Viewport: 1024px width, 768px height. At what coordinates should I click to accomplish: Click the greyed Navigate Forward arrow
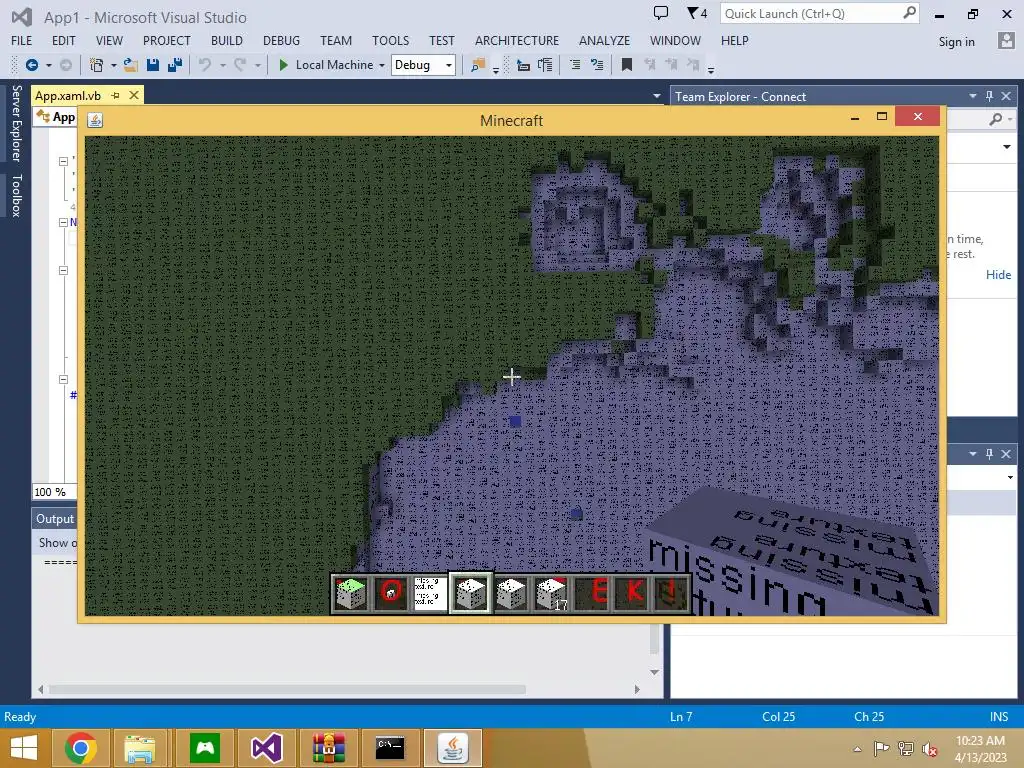66,65
